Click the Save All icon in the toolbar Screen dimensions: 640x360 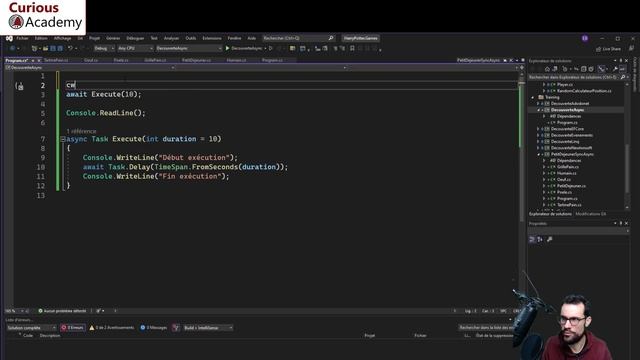[60, 48]
